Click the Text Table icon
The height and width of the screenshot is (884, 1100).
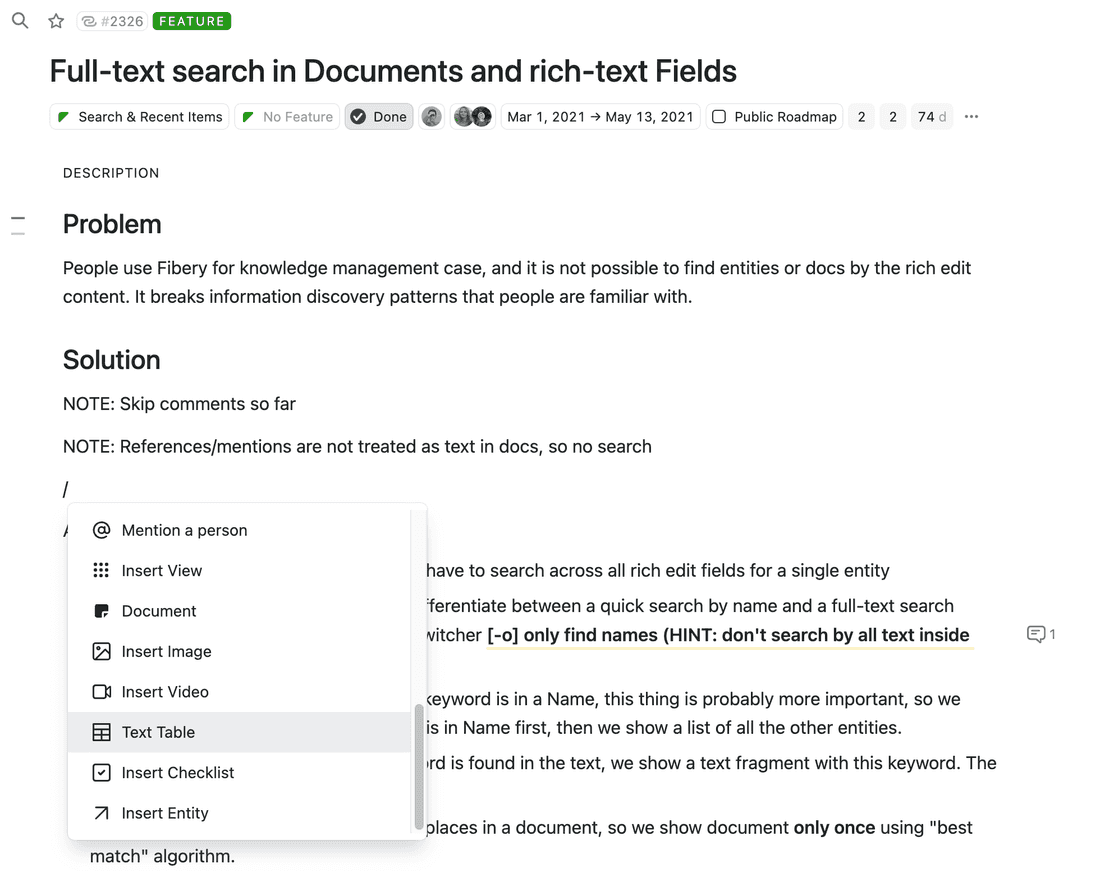pyautogui.click(x=101, y=732)
